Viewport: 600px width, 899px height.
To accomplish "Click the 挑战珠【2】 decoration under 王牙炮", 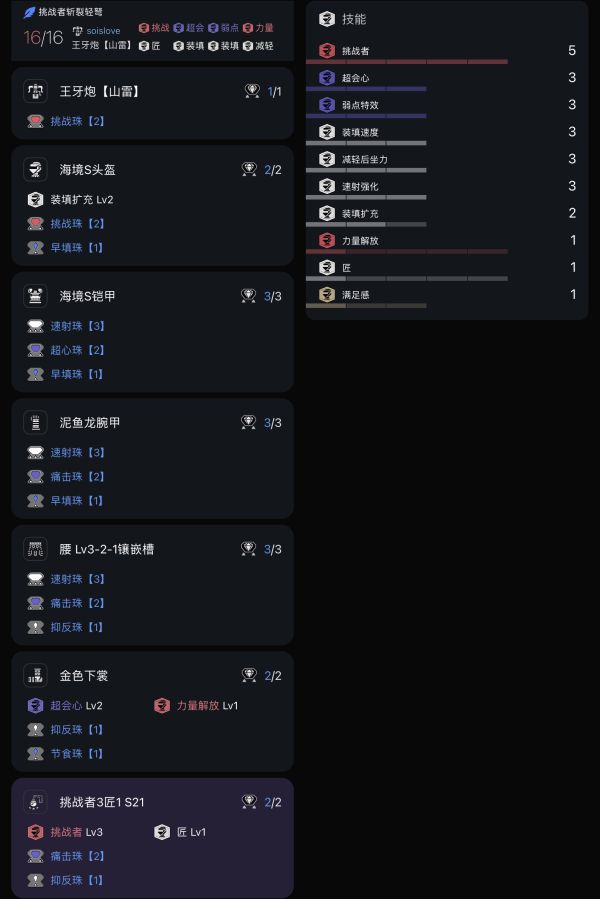I will click(77, 121).
